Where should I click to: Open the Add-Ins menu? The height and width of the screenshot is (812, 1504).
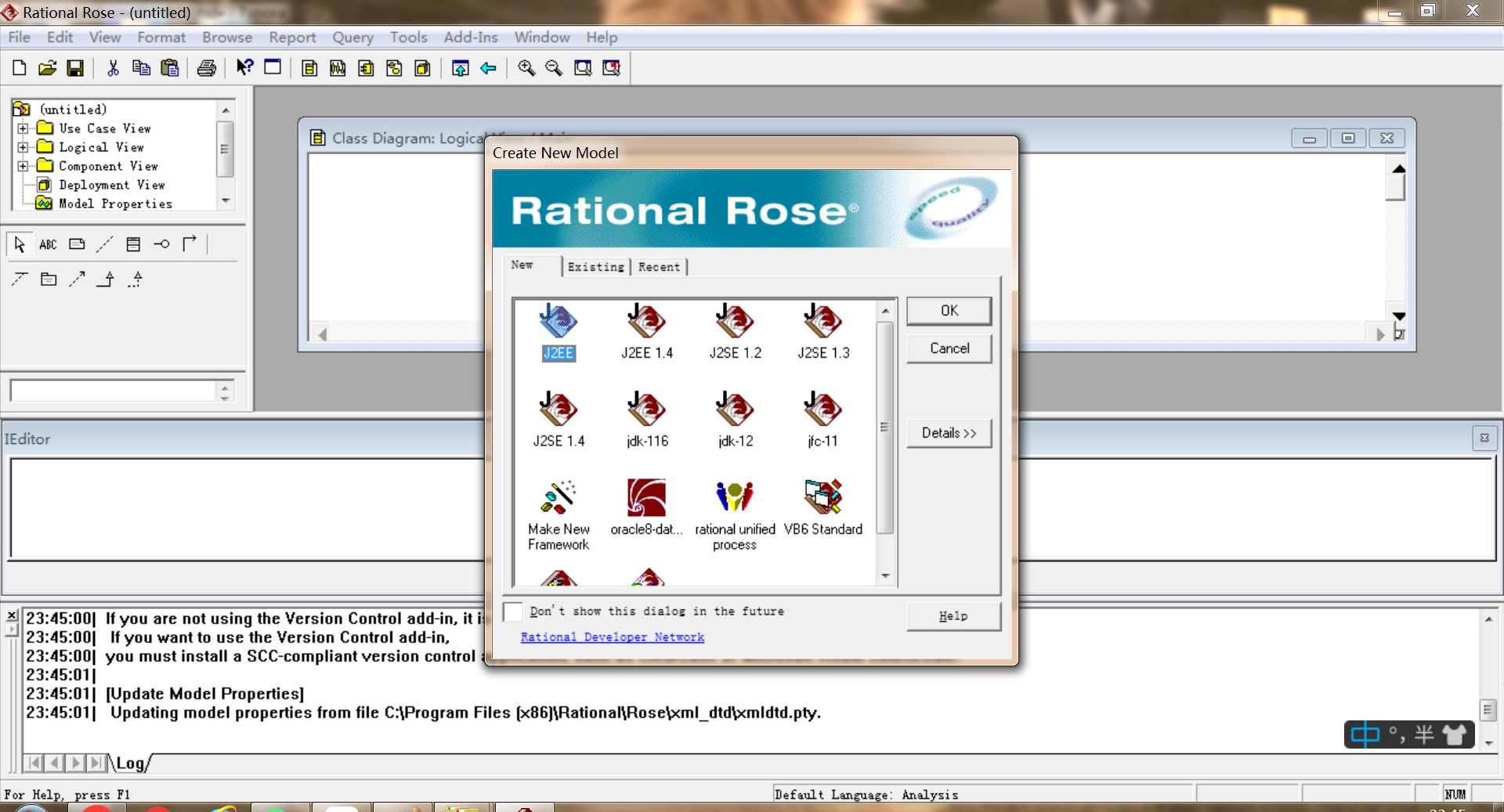471,37
